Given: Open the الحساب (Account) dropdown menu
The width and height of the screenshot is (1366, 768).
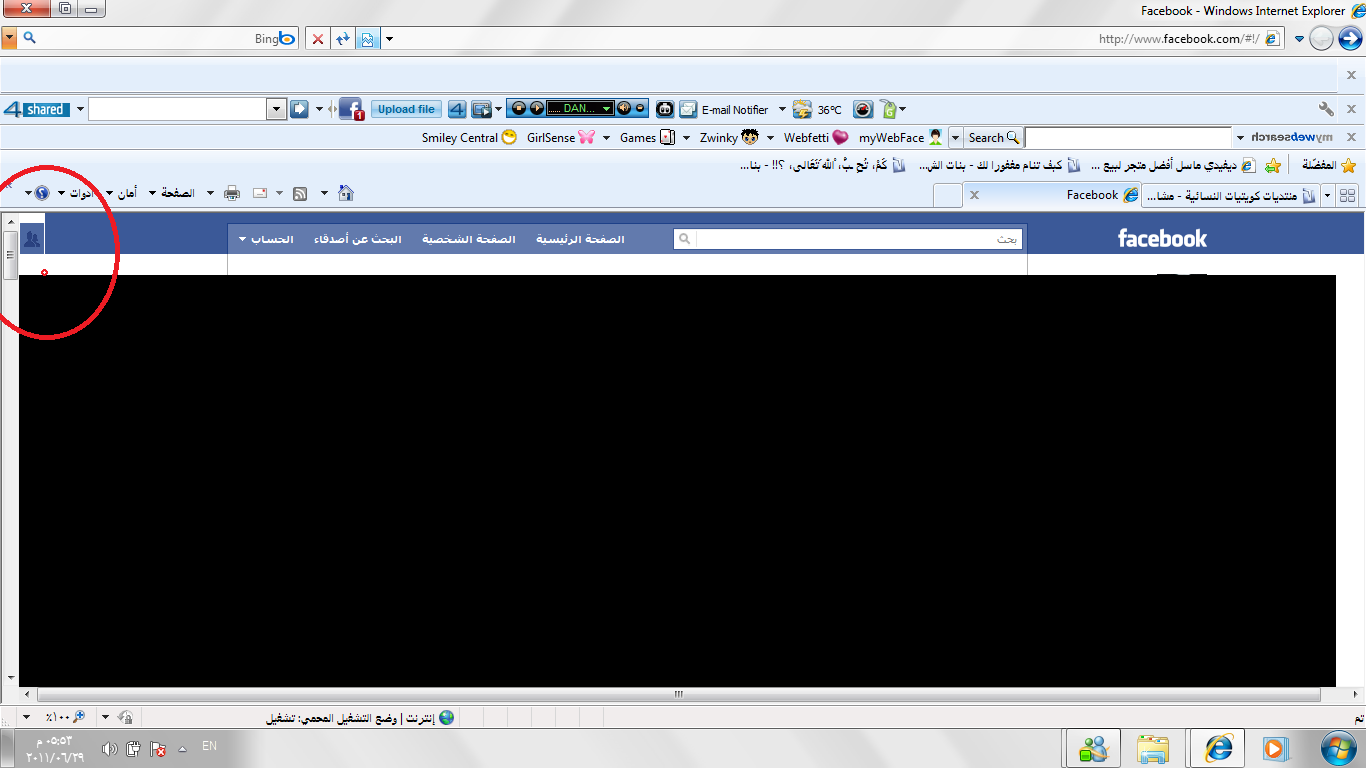Looking at the screenshot, I should click(266, 239).
